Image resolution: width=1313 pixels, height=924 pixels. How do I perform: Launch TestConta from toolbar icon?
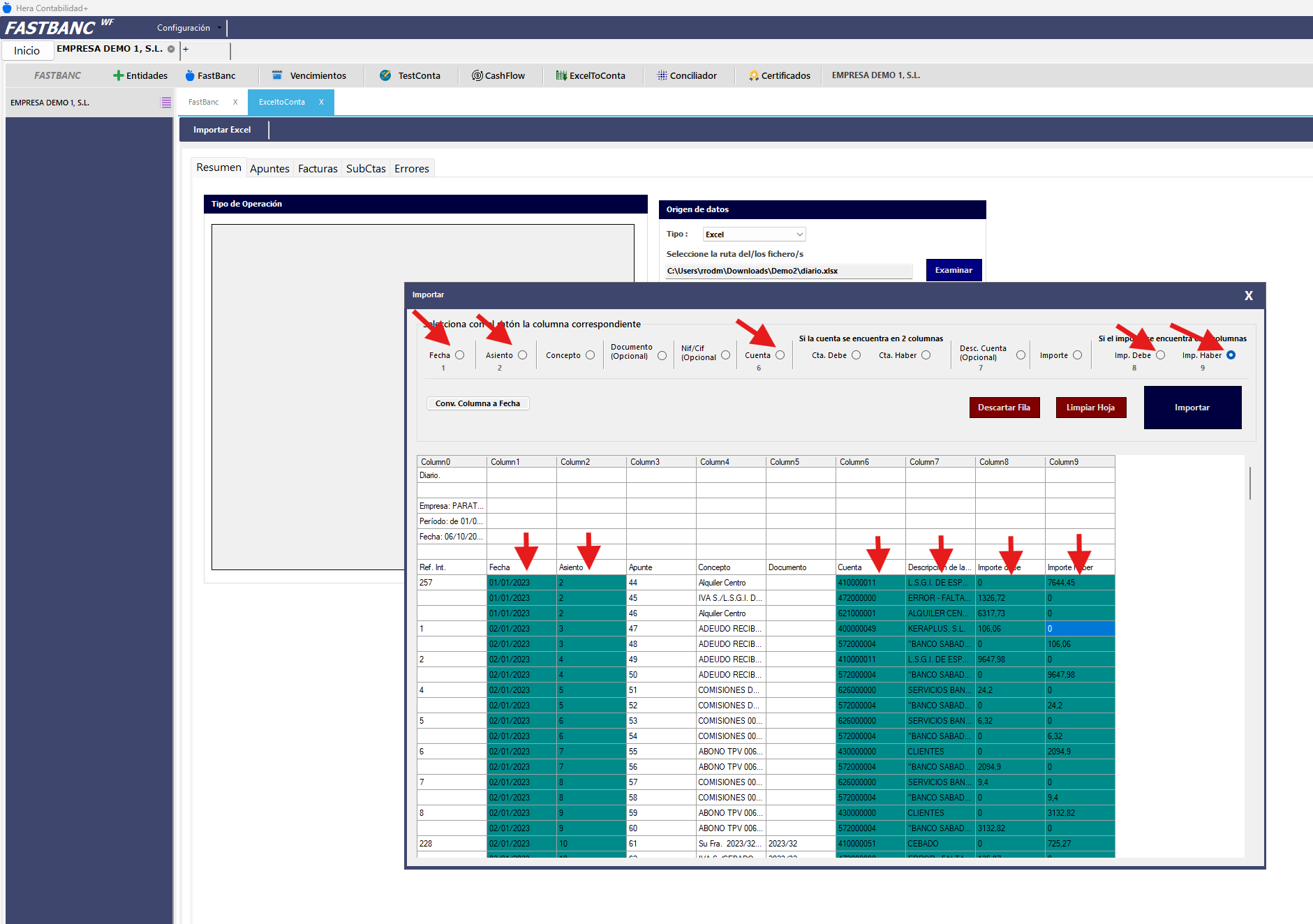[385, 75]
